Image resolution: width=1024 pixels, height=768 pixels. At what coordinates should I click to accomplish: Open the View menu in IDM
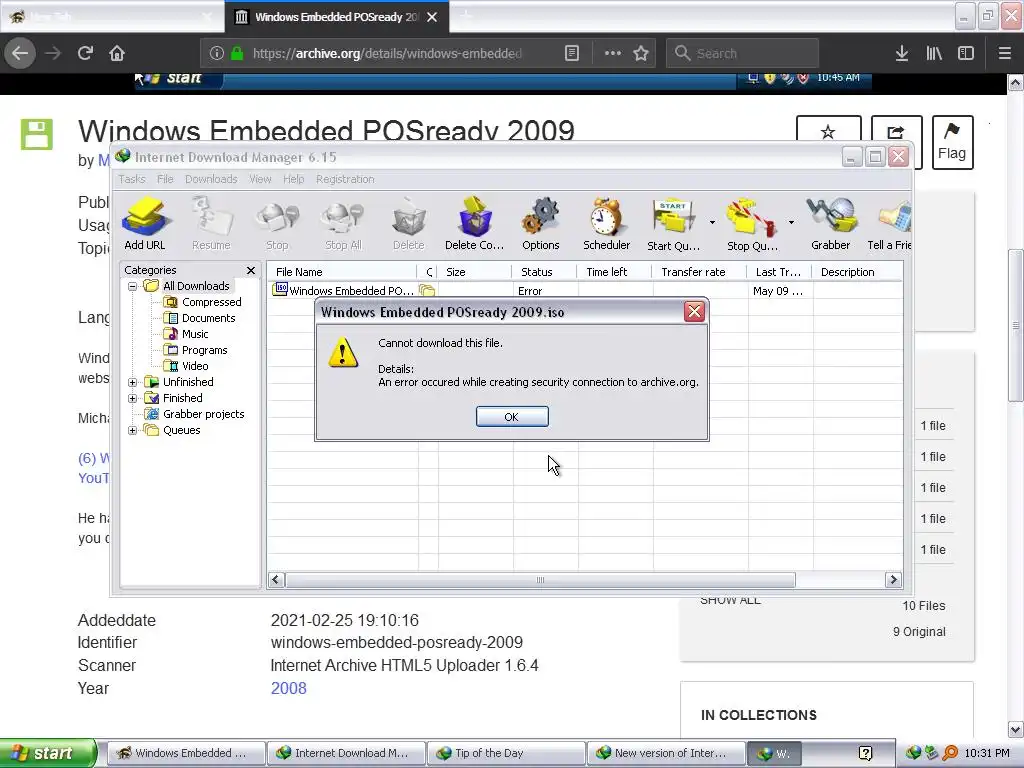tap(260, 179)
